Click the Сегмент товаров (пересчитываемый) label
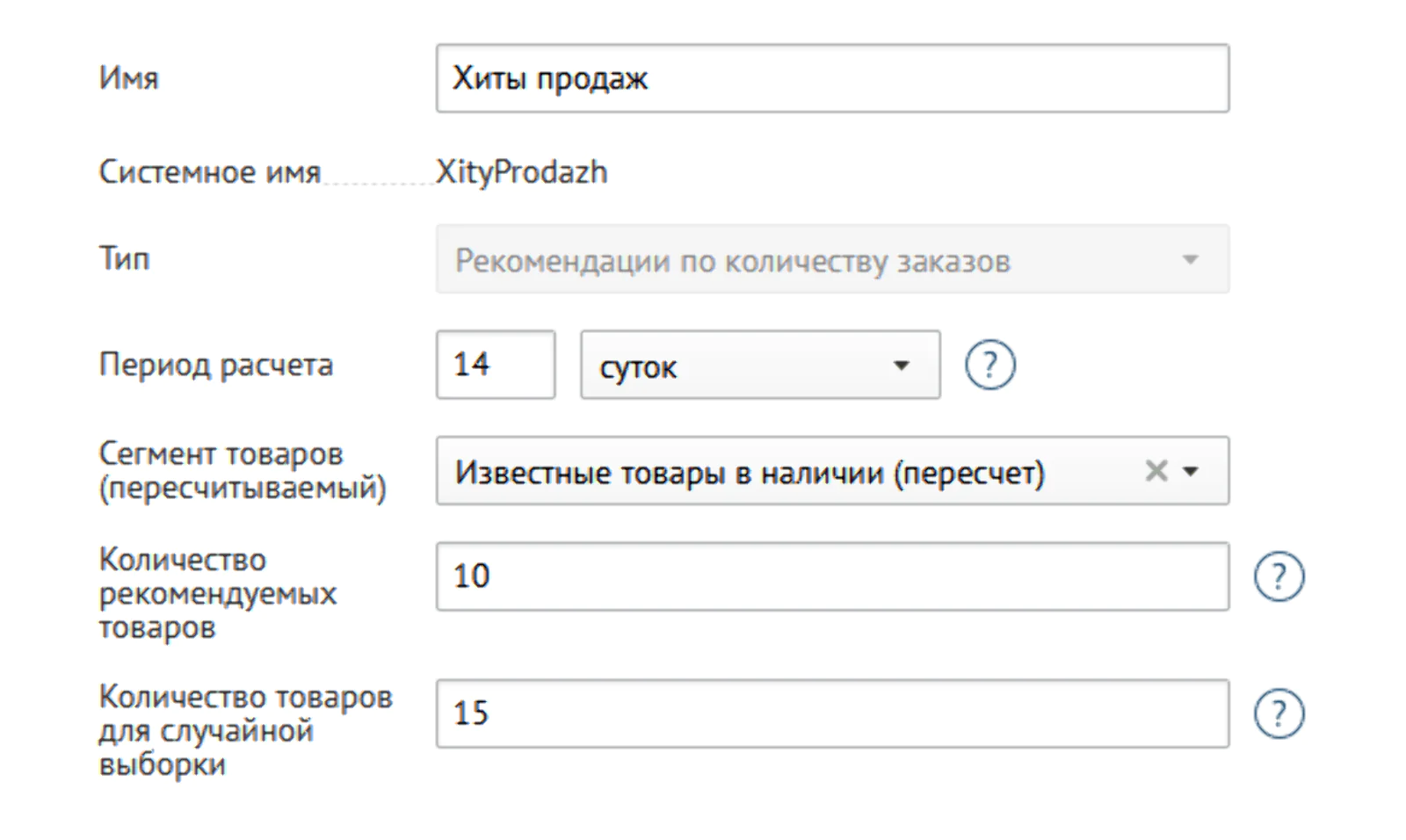 coord(243,470)
